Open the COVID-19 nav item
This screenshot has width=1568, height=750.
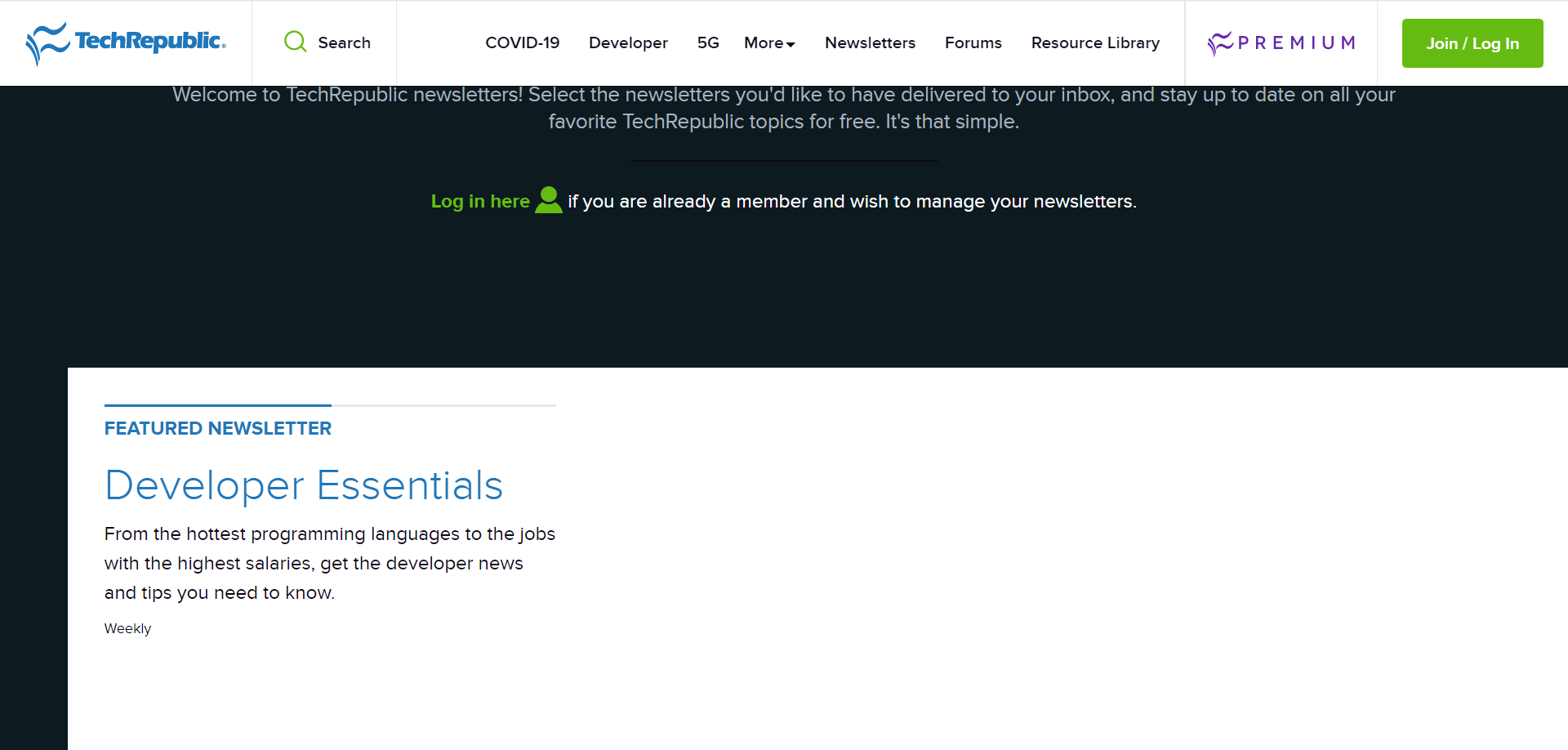point(523,42)
